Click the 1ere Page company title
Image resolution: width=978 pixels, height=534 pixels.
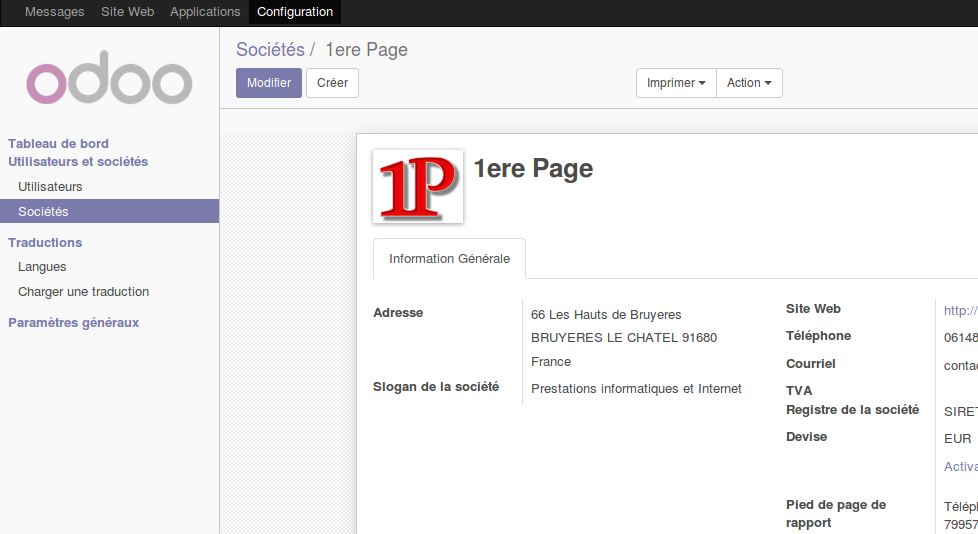(x=533, y=168)
